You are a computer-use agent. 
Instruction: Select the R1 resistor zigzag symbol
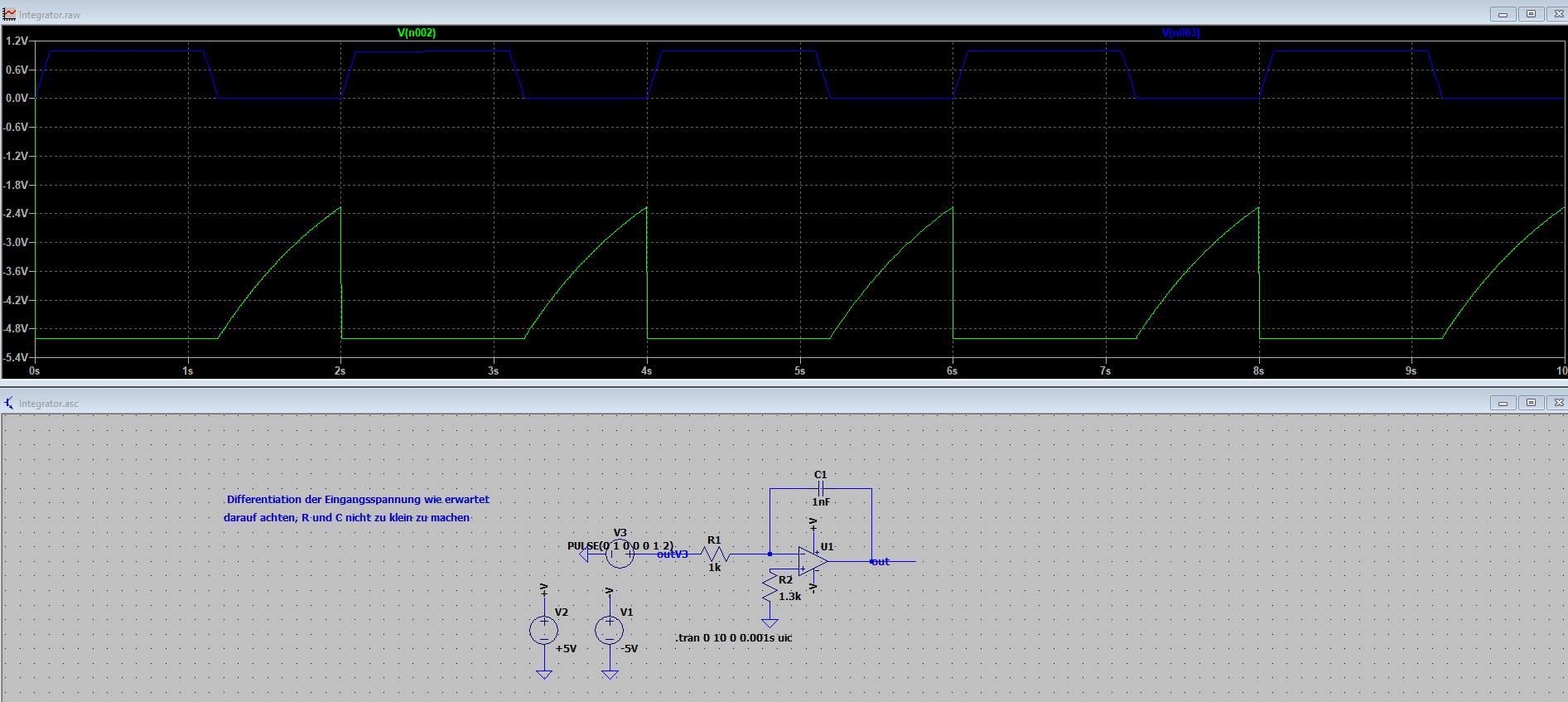[715, 554]
